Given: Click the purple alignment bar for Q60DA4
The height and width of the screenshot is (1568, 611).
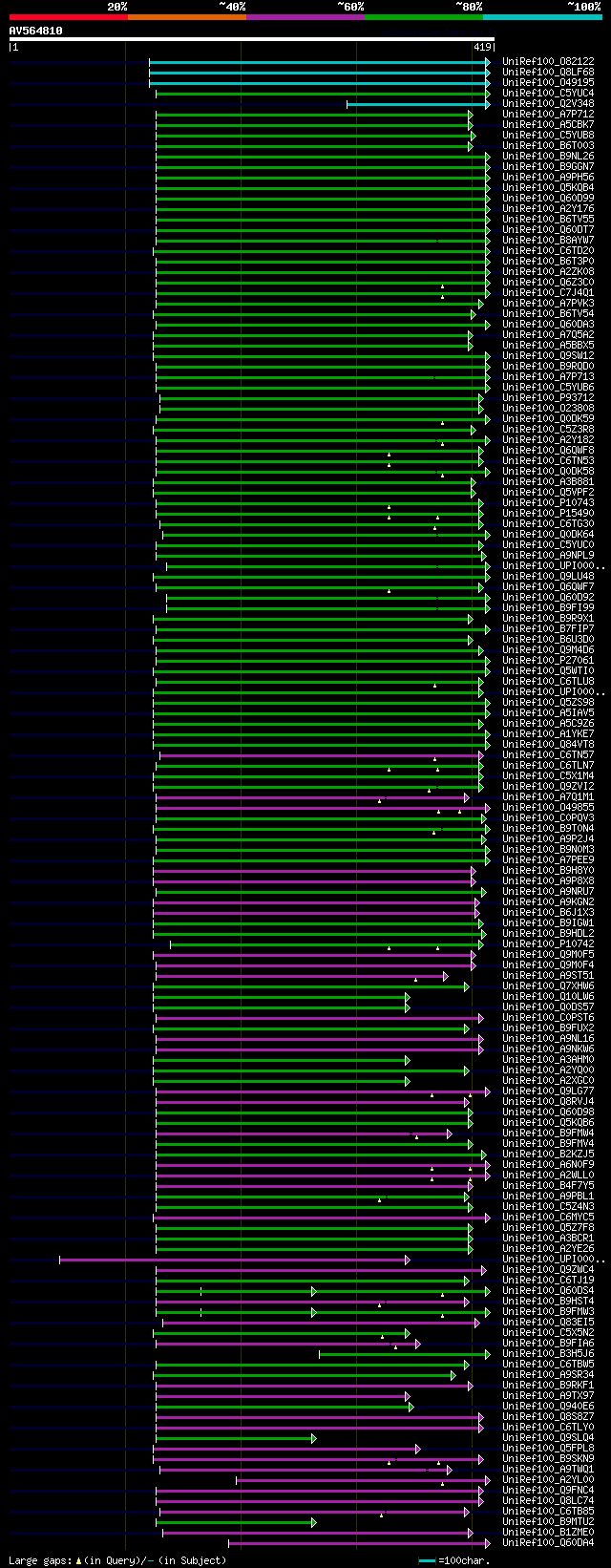Looking at the screenshot, I should (x=359, y=1543).
